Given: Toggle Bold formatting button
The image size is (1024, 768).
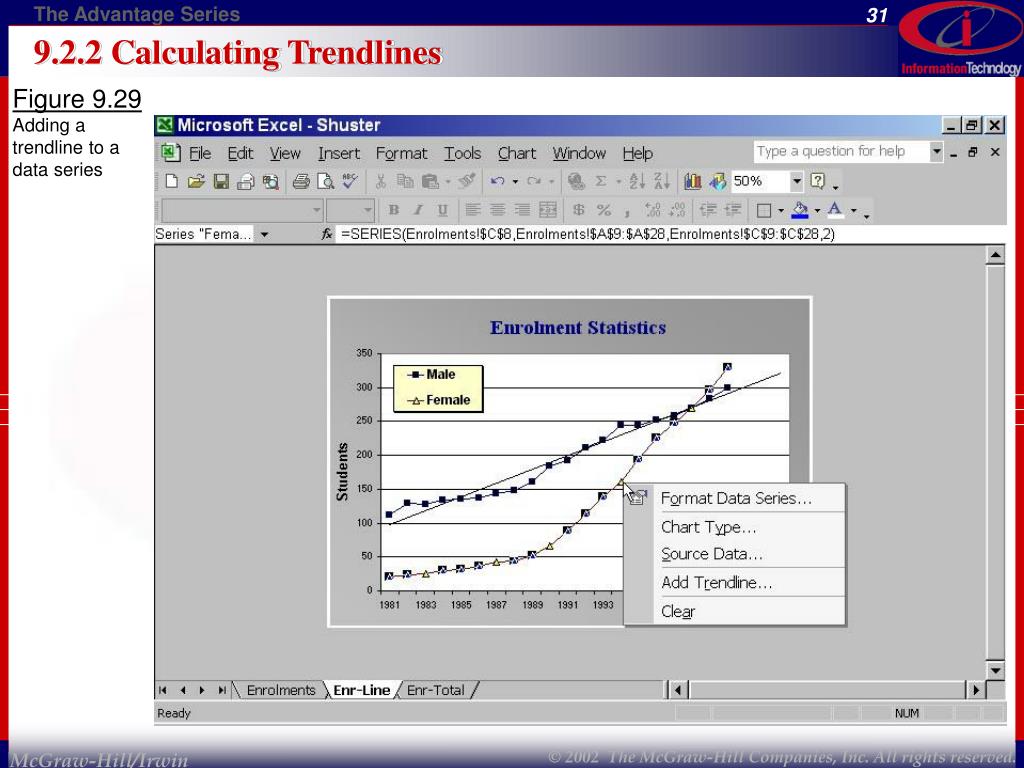Looking at the screenshot, I should [393, 210].
